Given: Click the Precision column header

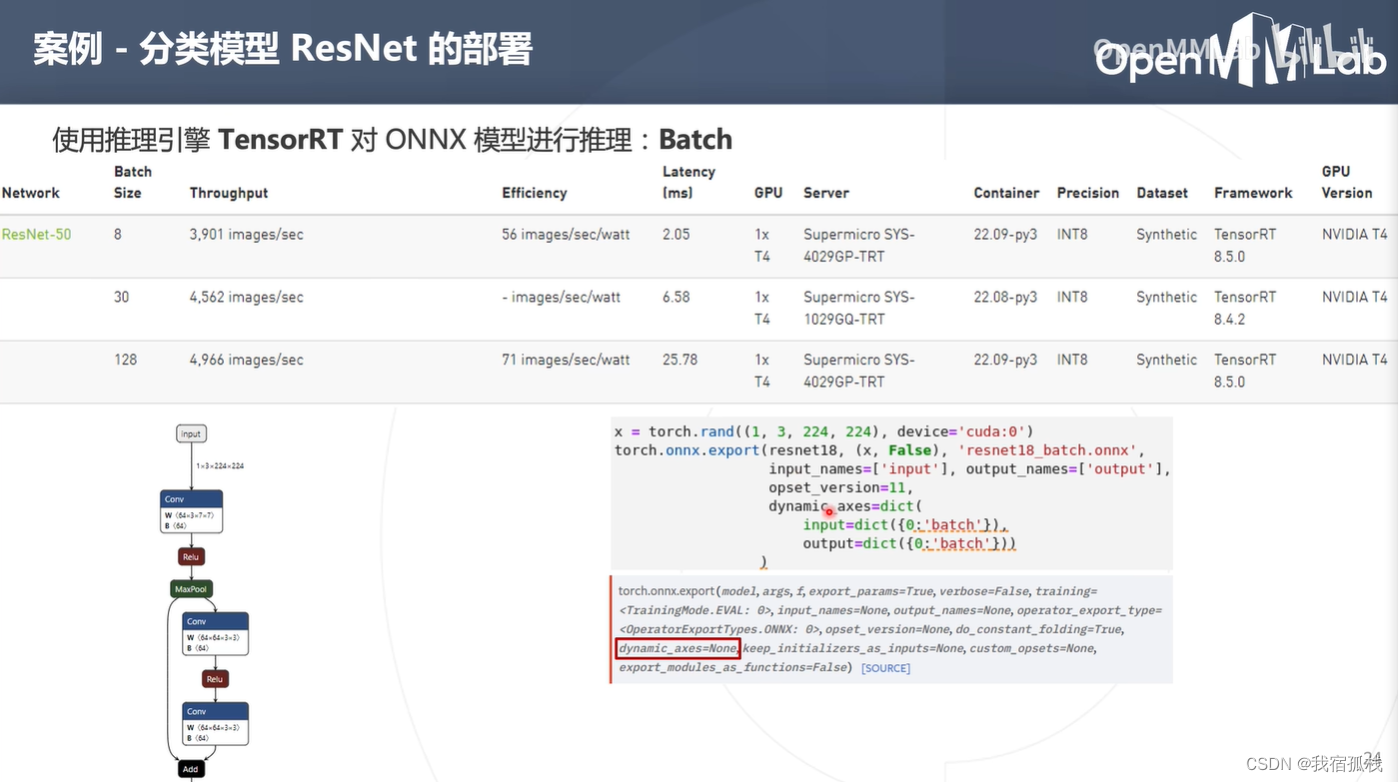Looking at the screenshot, I should [1088, 193].
